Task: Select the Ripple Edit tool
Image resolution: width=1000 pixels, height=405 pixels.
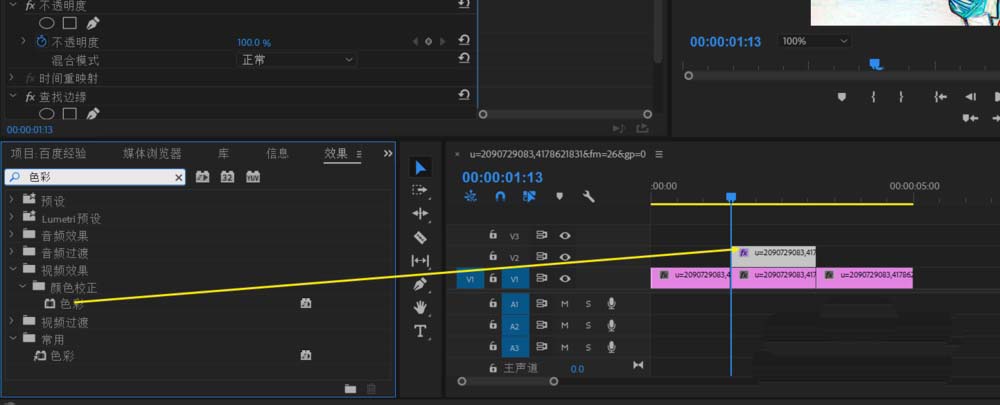Action: (x=420, y=213)
